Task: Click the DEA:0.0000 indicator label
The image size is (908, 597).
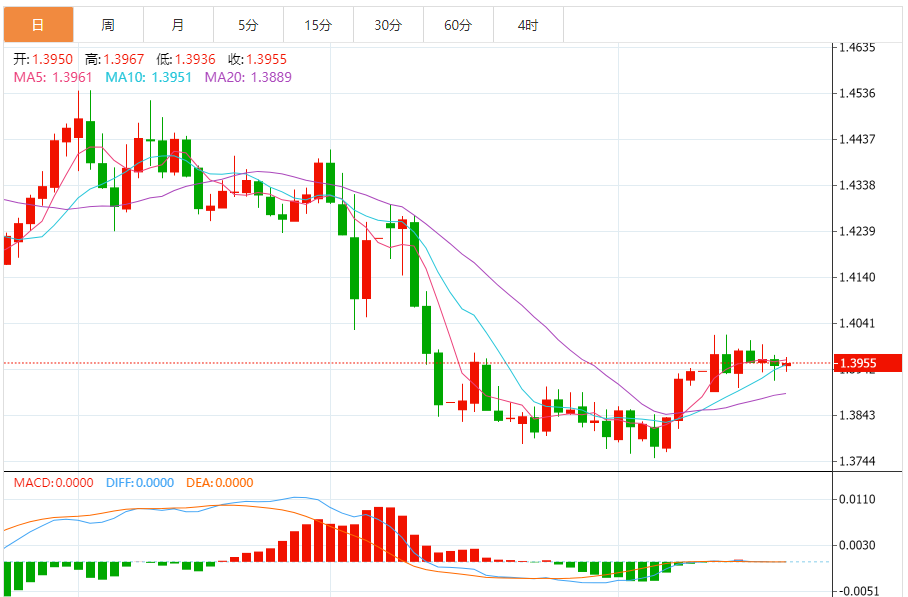Action: coord(219,482)
